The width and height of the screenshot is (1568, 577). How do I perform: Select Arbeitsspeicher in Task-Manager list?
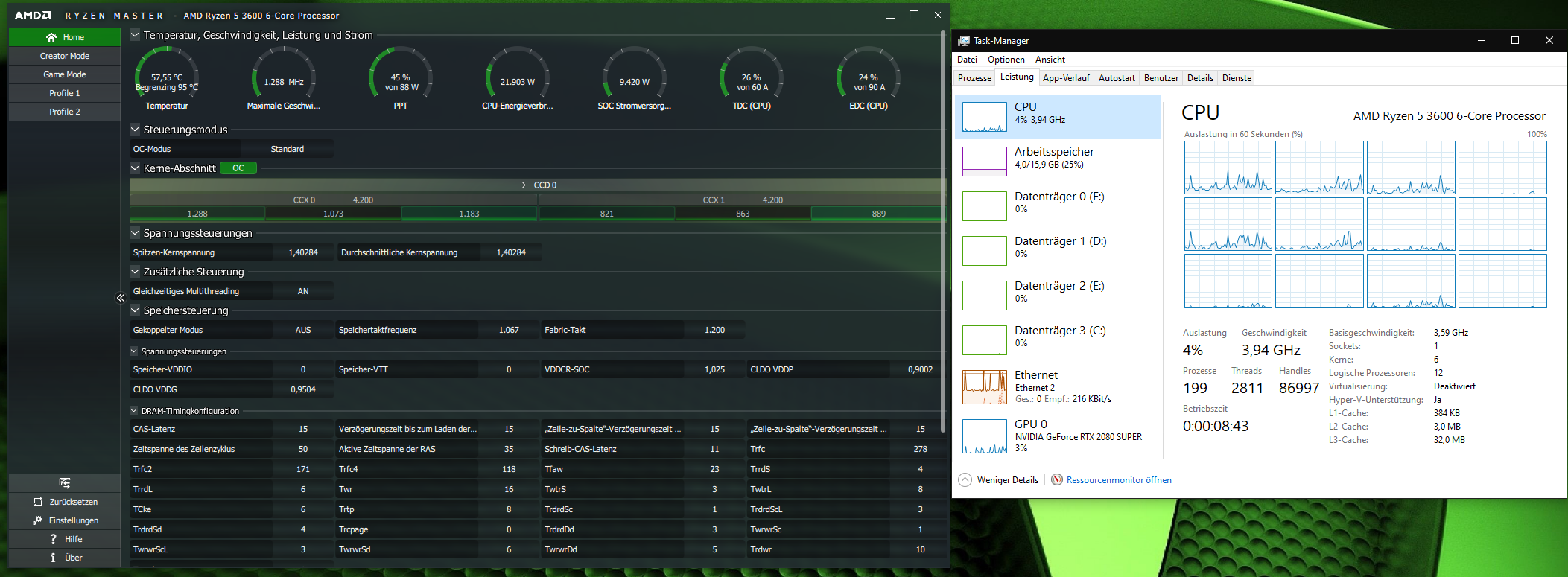coord(1058,161)
